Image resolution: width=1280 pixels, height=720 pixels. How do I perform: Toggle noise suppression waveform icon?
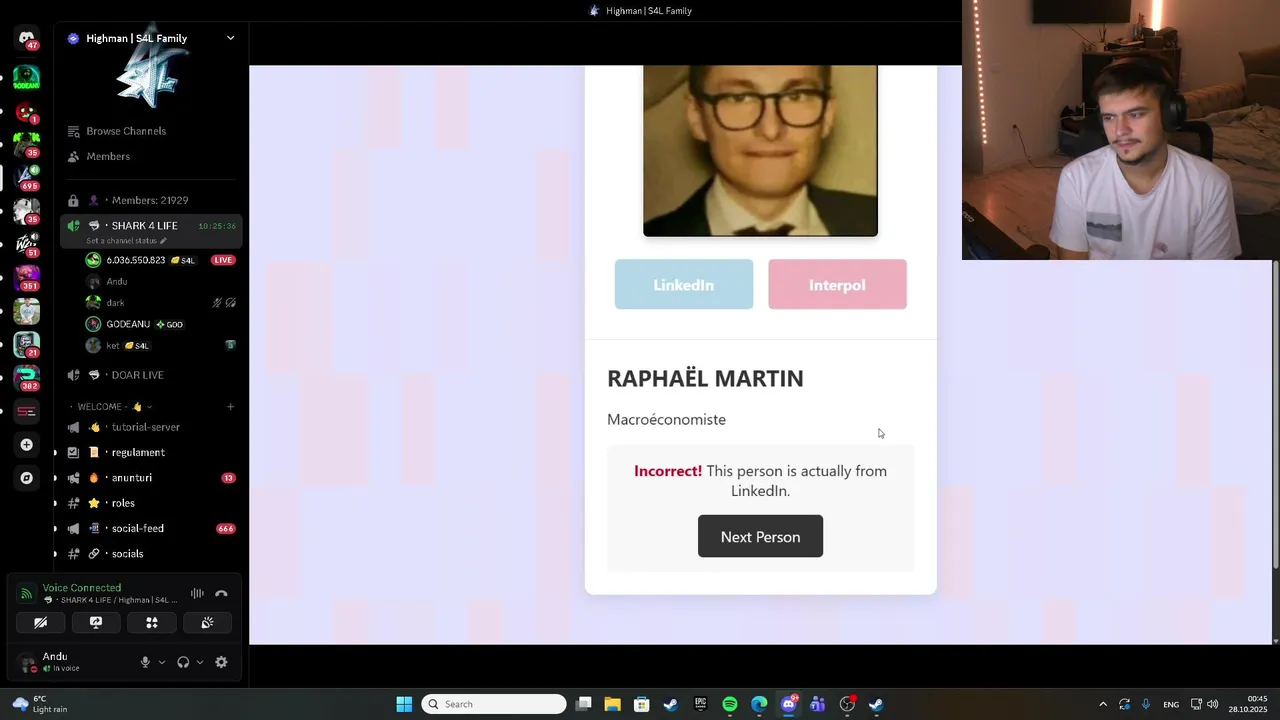click(197, 594)
